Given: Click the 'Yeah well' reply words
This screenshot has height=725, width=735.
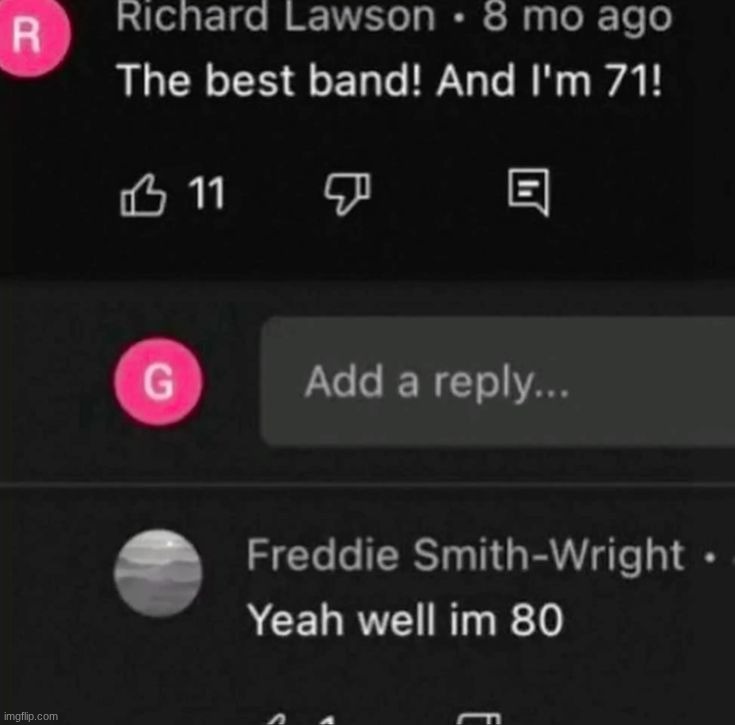Looking at the screenshot, I should (x=342, y=620).
